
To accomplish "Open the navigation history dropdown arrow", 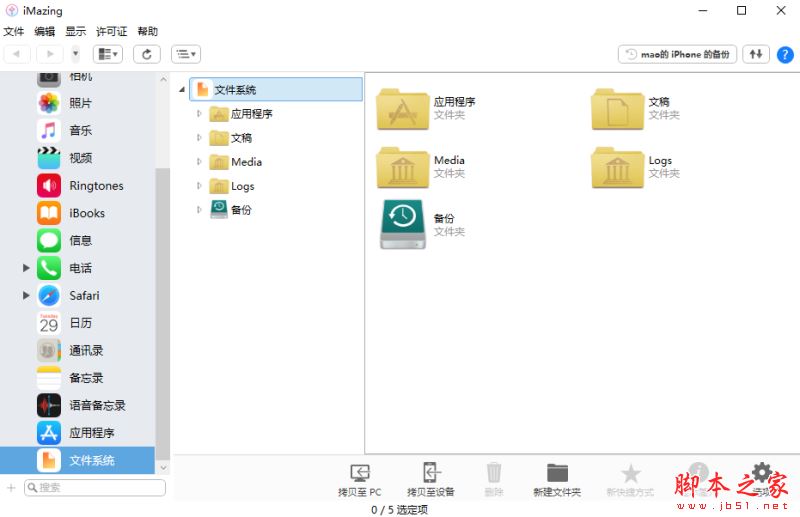I will pos(76,54).
